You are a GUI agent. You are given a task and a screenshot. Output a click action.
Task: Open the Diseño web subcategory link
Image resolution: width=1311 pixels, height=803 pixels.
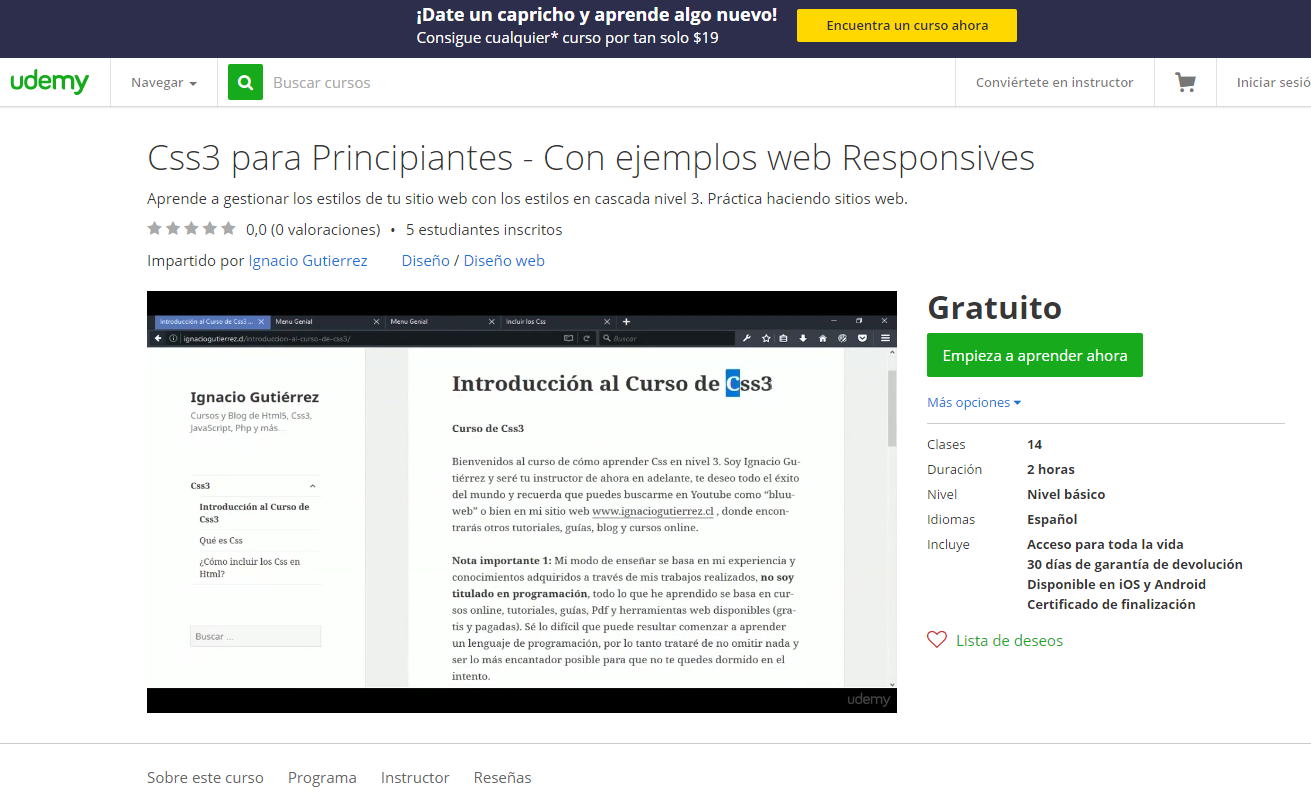[504, 260]
